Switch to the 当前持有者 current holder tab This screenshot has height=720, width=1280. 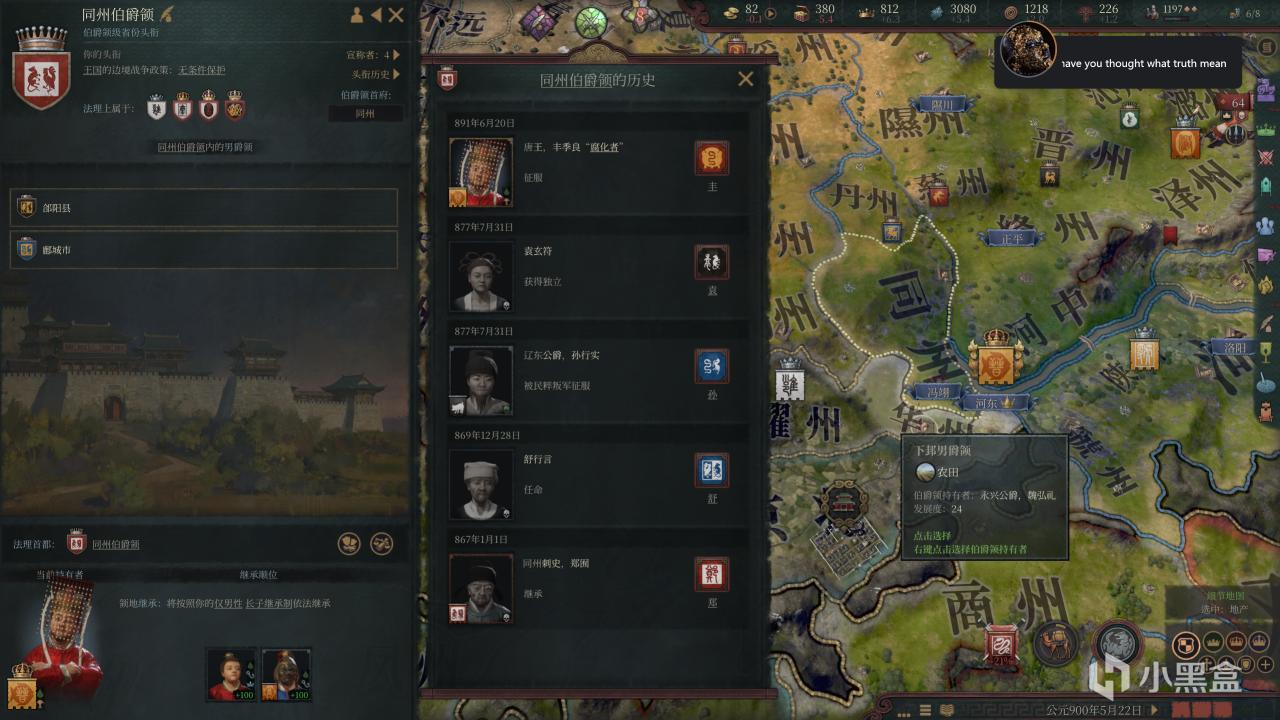[60, 575]
